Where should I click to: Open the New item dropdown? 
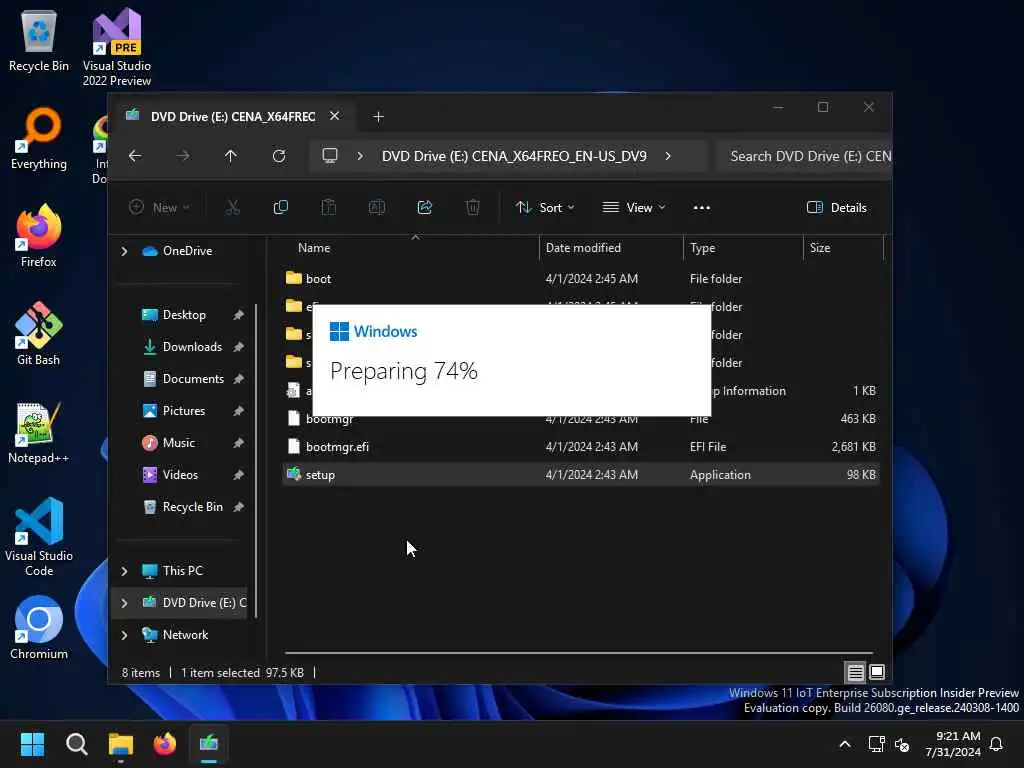(x=159, y=208)
